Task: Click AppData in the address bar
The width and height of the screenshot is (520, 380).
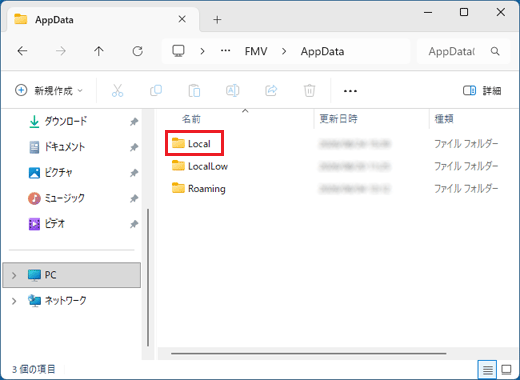Action: [x=322, y=51]
